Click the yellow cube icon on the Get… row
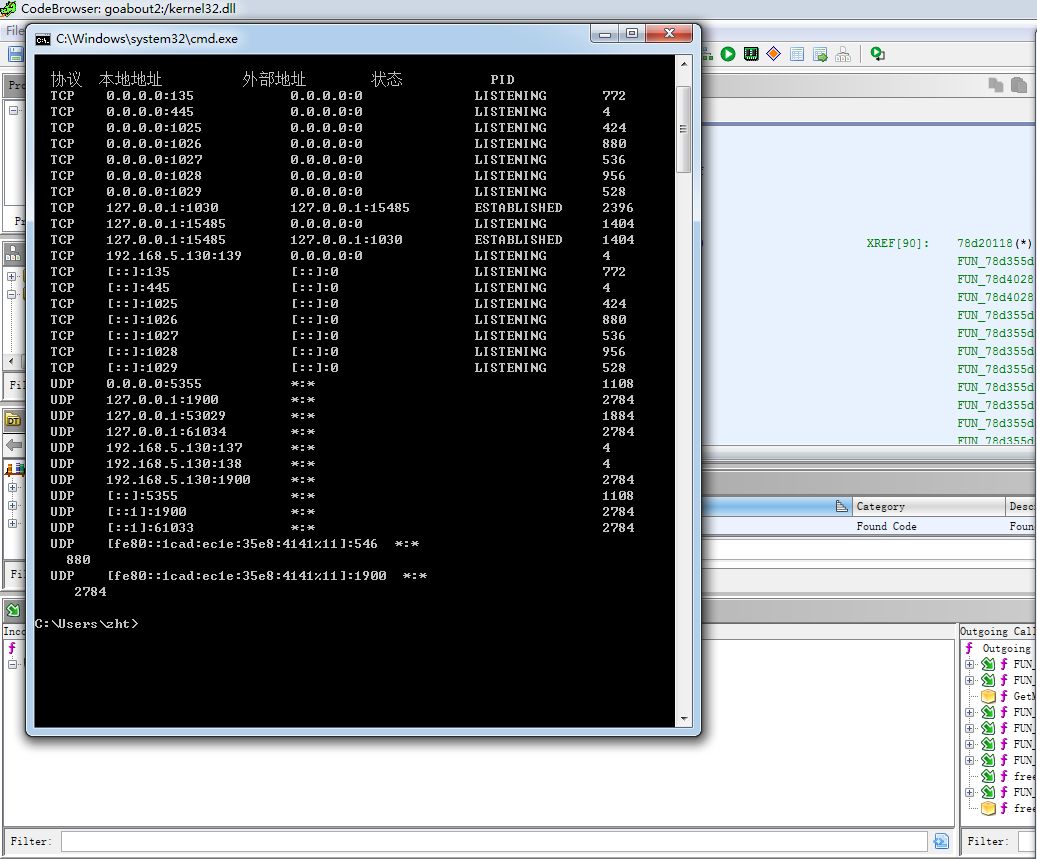 [988, 696]
